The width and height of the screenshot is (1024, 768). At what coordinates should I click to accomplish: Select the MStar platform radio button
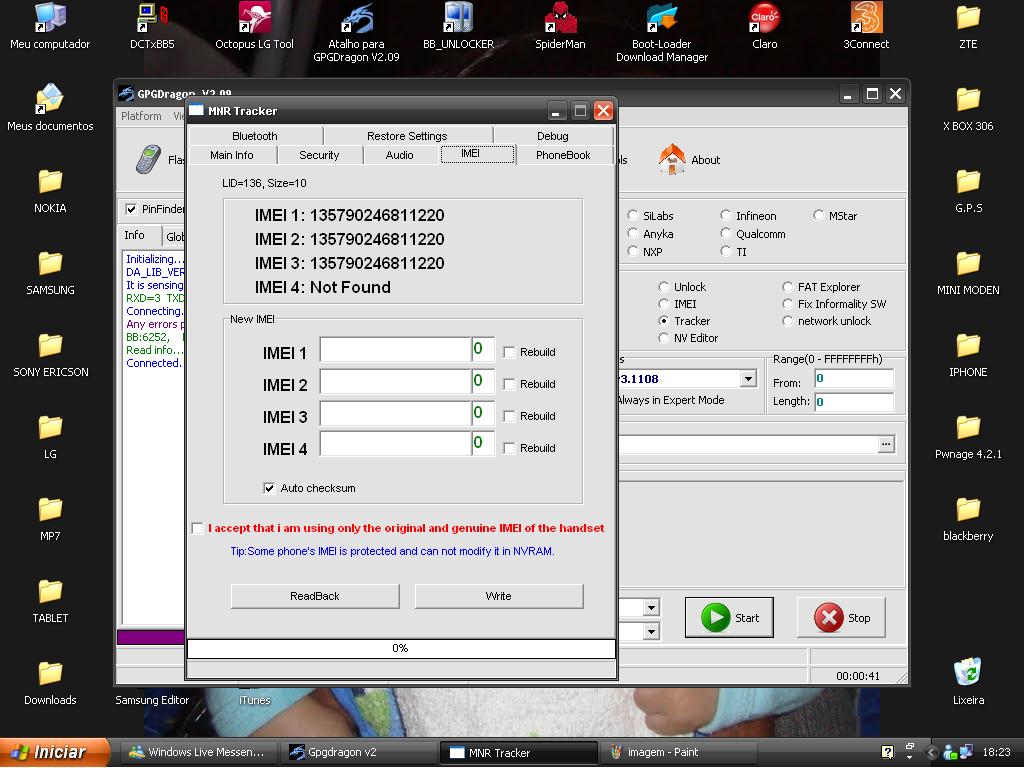point(818,216)
